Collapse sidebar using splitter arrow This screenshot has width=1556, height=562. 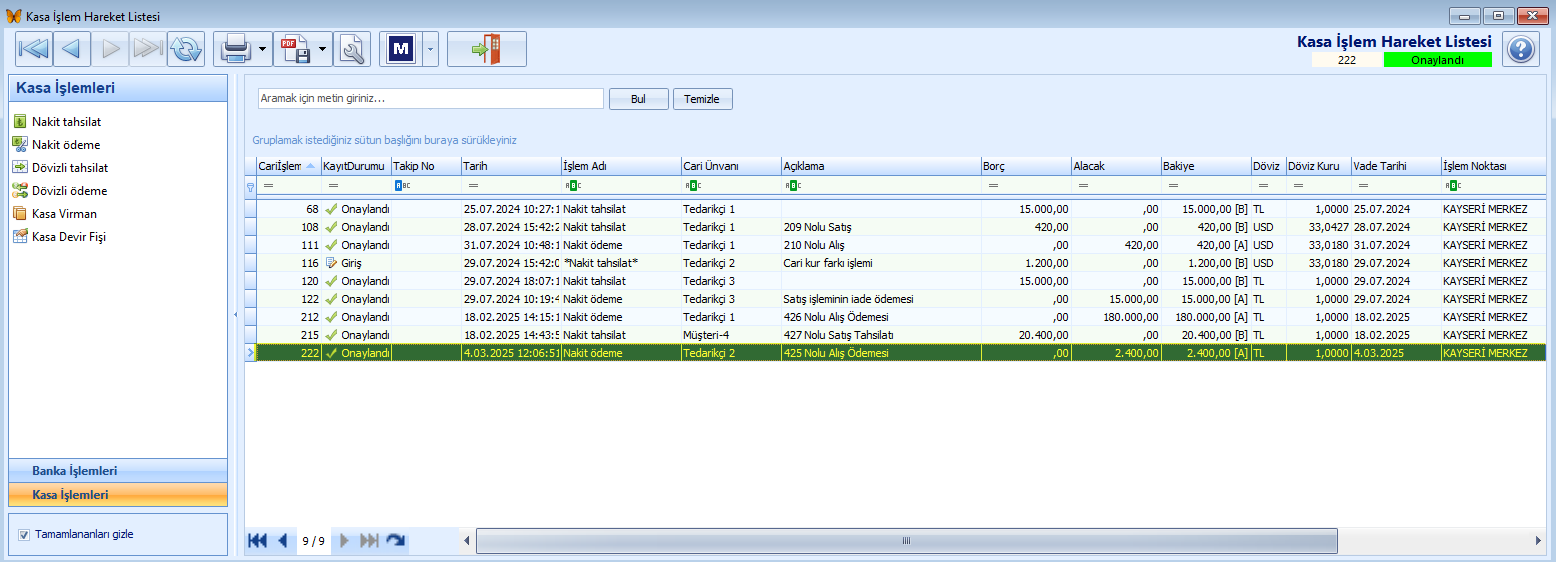point(236,314)
